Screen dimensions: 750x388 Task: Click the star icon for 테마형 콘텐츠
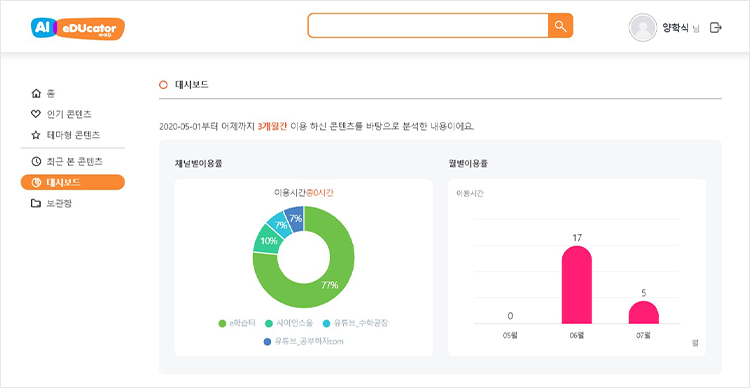coord(35,135)
